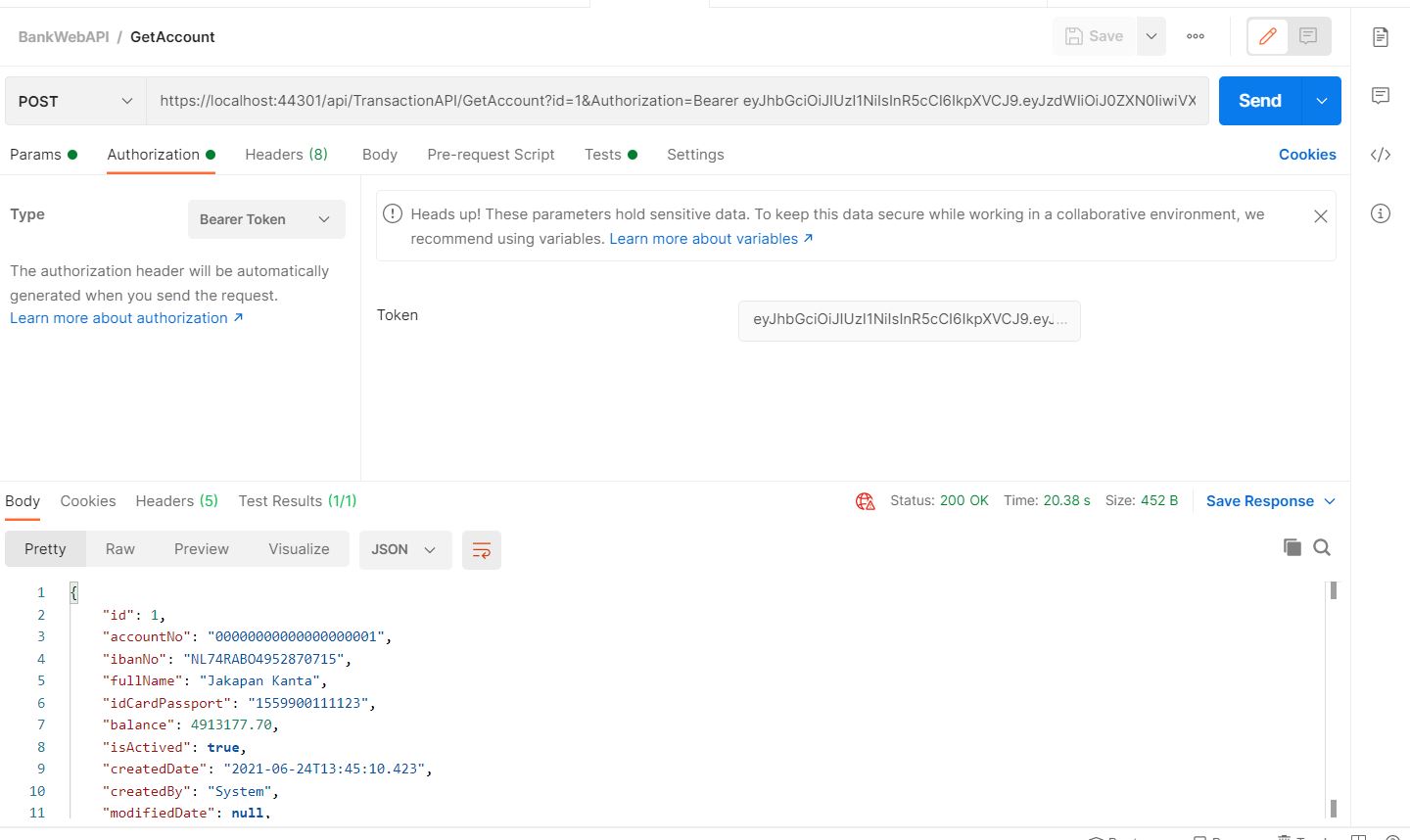Screen dimensions: 1410x840
Task: Open the request comments icon in the toolbar
Action: pyautogui.click(x=1308, y=35)
